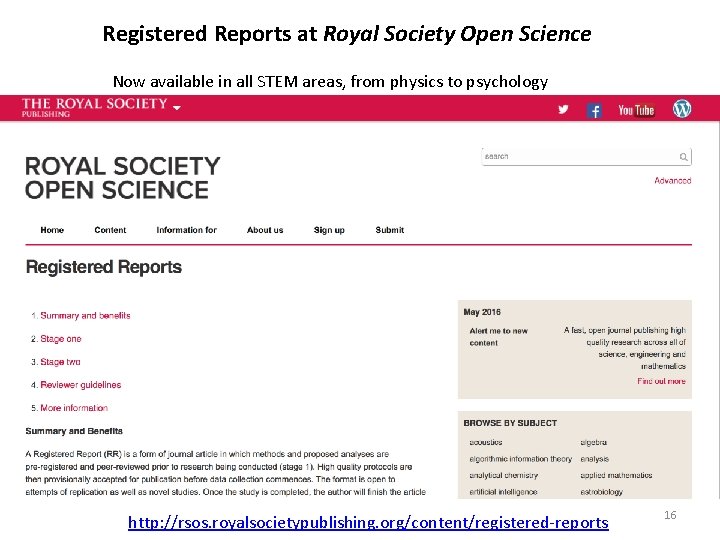Open the Information for menu
720x540 pixels.
(x=186, y=230)
